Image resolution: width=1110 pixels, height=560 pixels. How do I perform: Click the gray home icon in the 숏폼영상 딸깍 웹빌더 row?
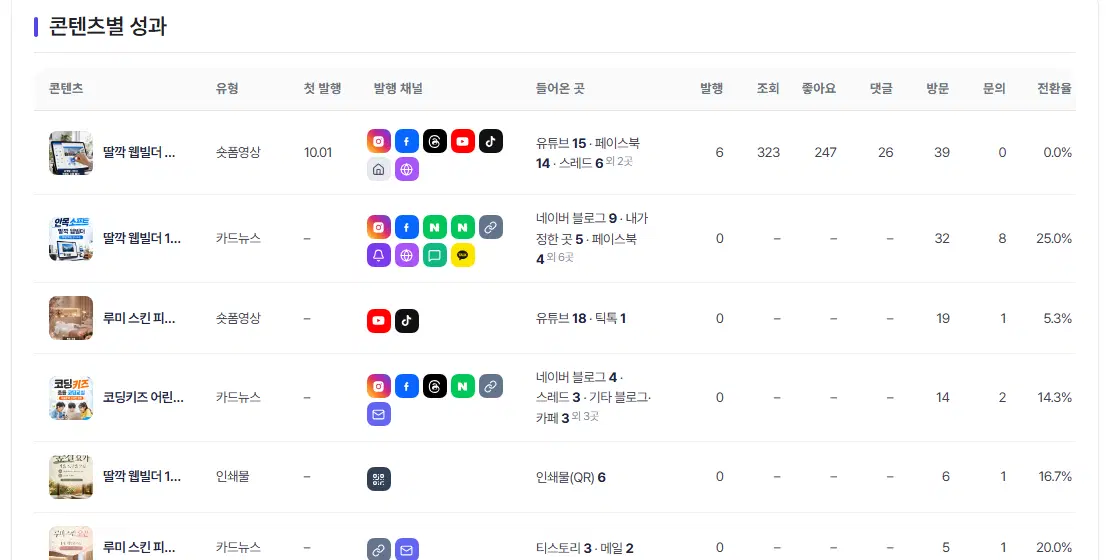379,169
